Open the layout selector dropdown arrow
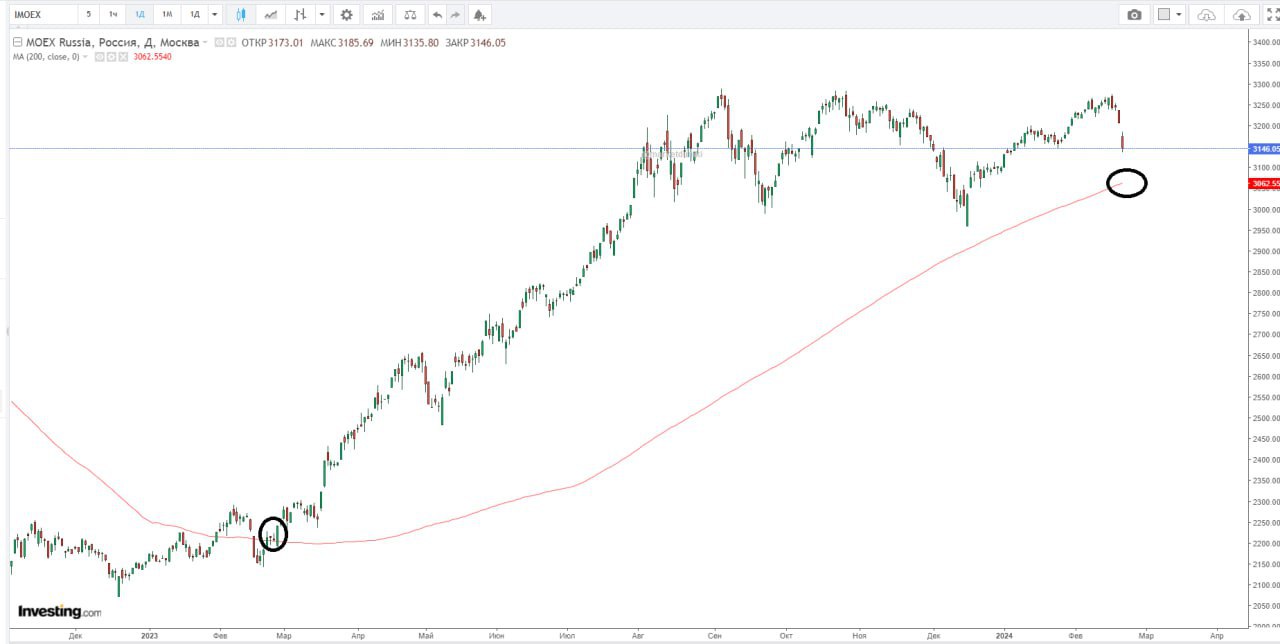 (1180, 15)
